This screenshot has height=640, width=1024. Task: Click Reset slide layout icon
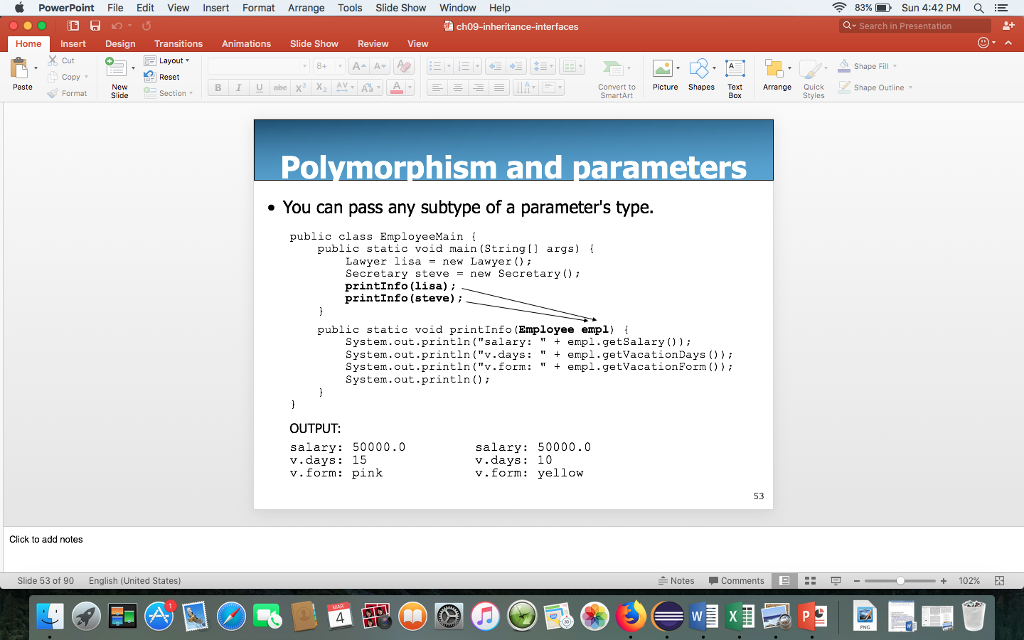click(150, 77)
